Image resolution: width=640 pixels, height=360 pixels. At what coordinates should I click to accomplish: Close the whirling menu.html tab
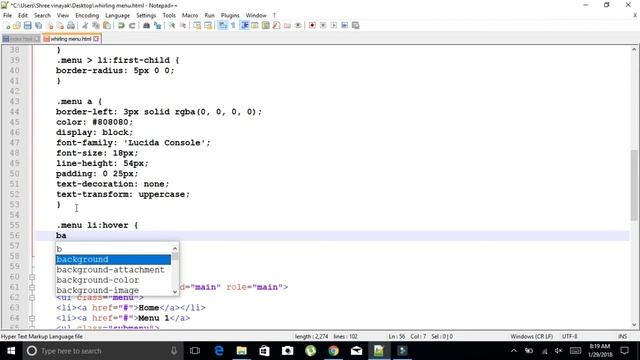click(96, 39)
